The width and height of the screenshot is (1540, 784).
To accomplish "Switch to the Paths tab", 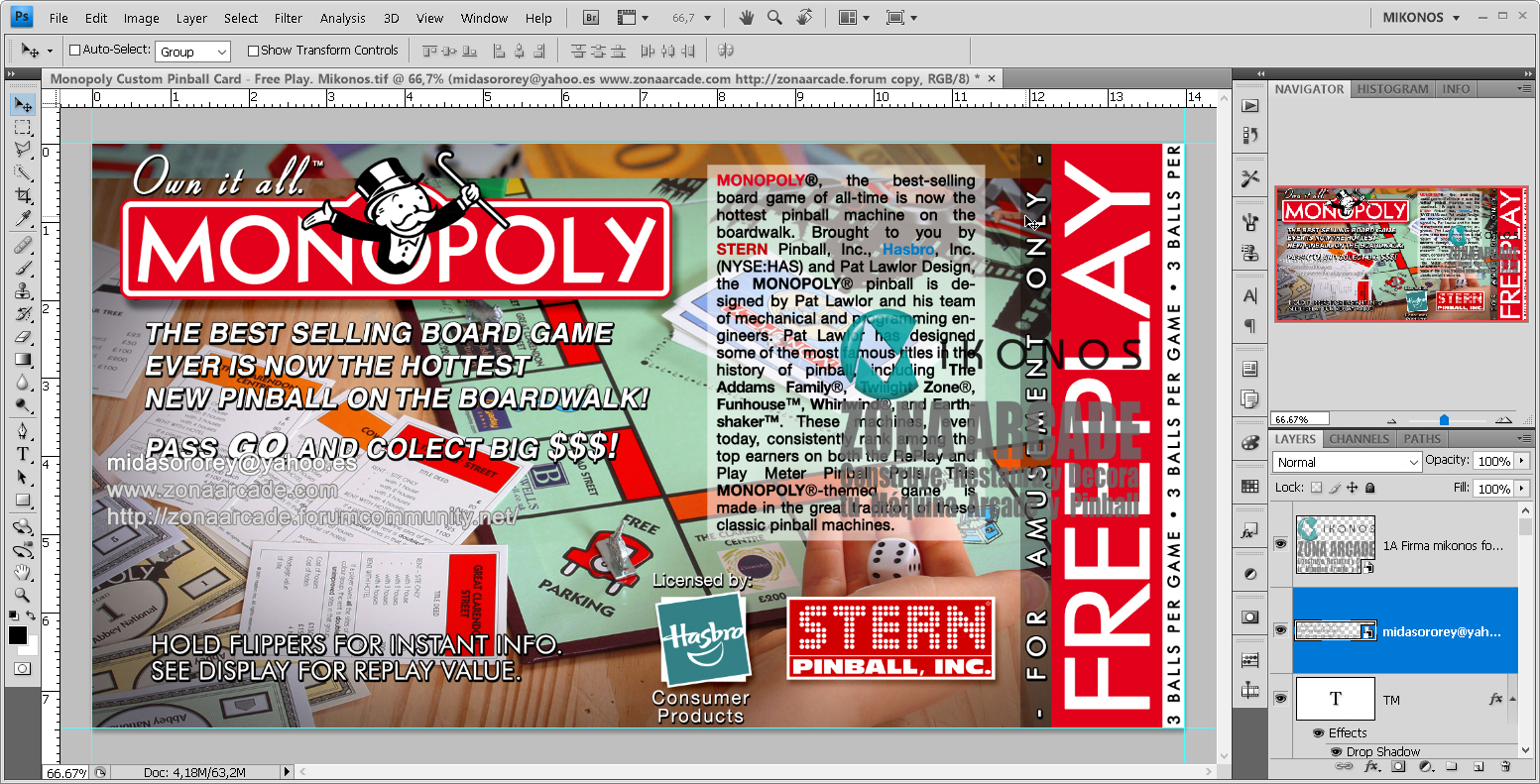I will click(1422, 439).
